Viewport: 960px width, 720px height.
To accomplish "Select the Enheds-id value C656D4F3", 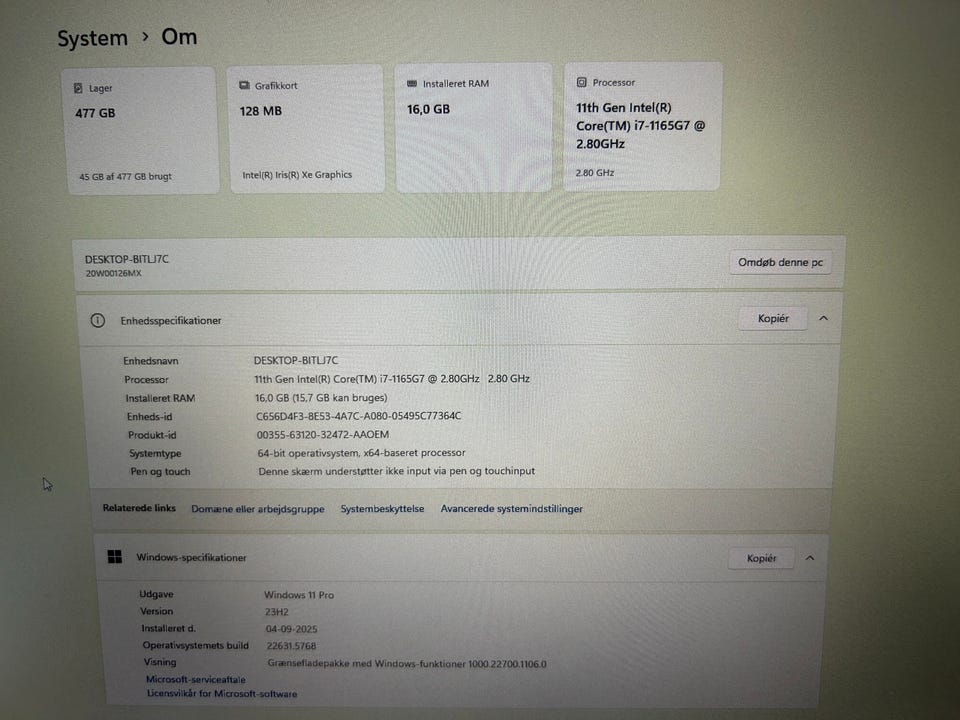I will click(358, 416).
